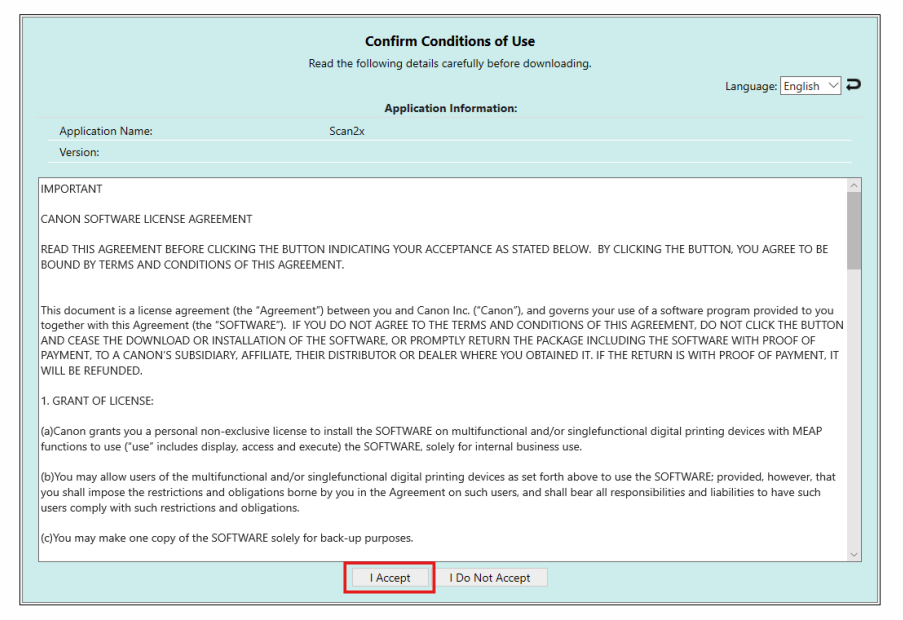Click paragraph (c) about back-up copy
Image resolution: width=903 pixels, height=620 pixels.
coord(227,538)
